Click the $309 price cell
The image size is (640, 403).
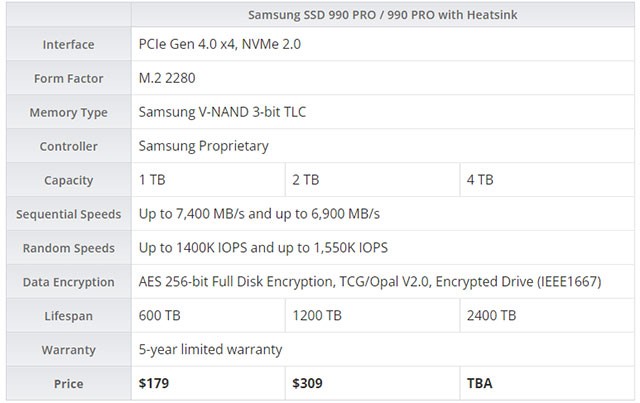point(309,384)
